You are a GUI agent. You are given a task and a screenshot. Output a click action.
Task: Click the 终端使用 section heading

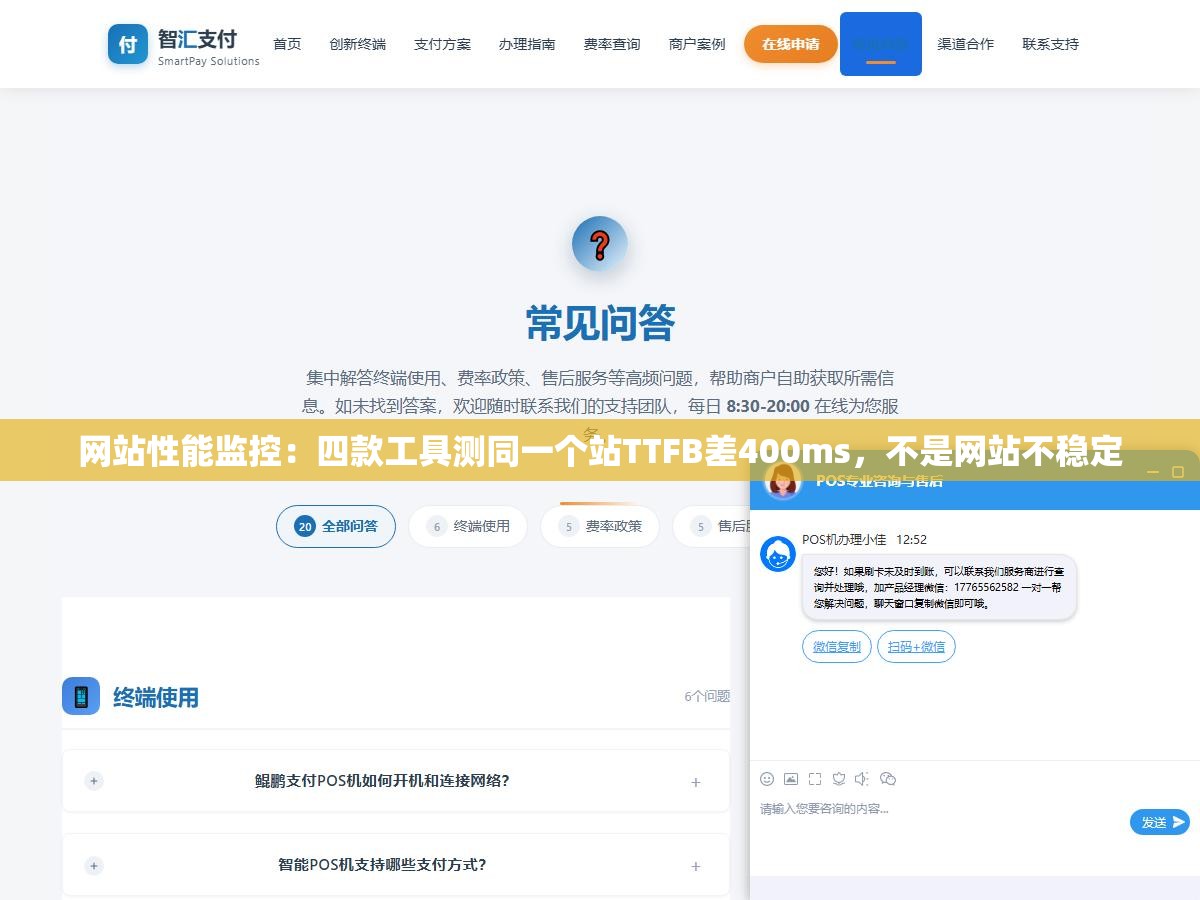pyautogui.click(x=156, y=697)
